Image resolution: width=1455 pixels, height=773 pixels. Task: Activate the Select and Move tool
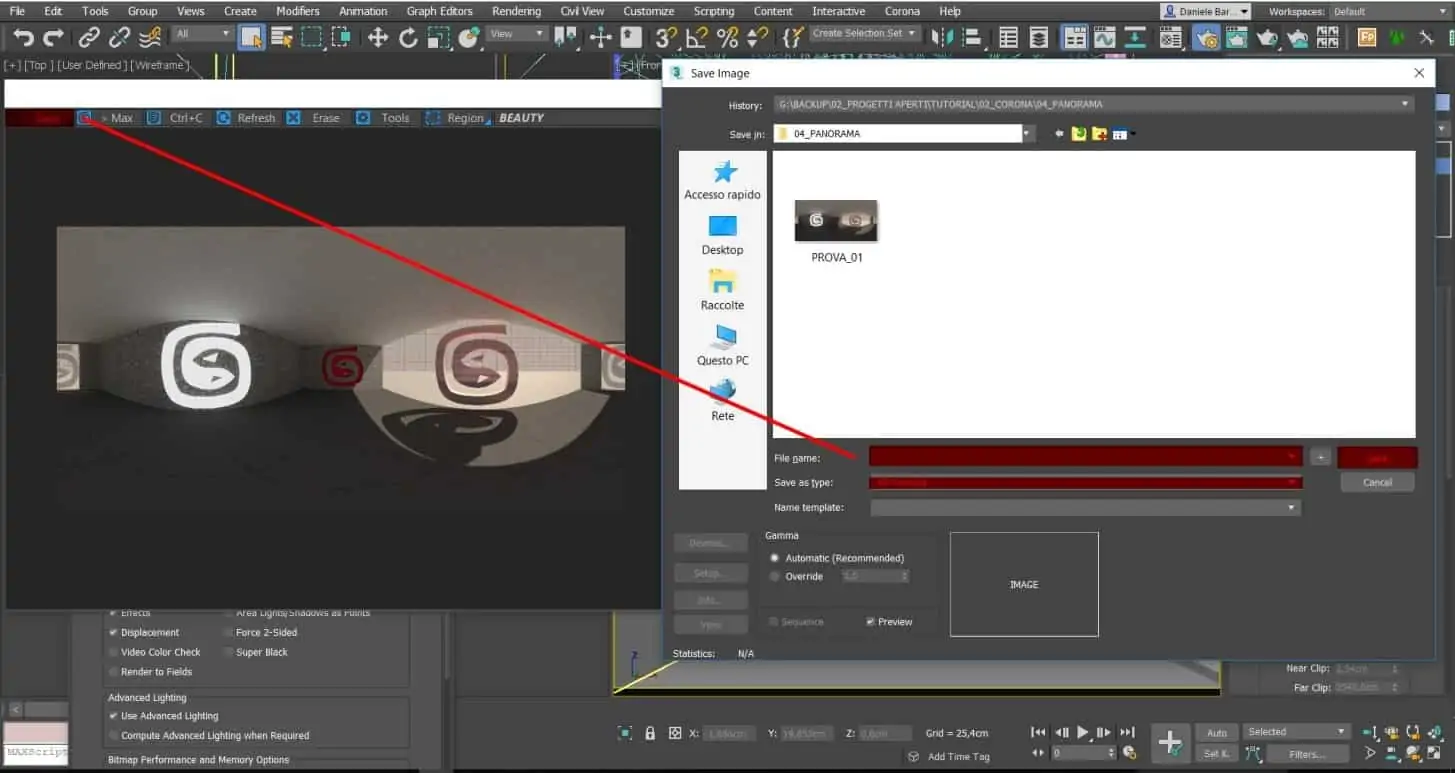coord(378,38)
